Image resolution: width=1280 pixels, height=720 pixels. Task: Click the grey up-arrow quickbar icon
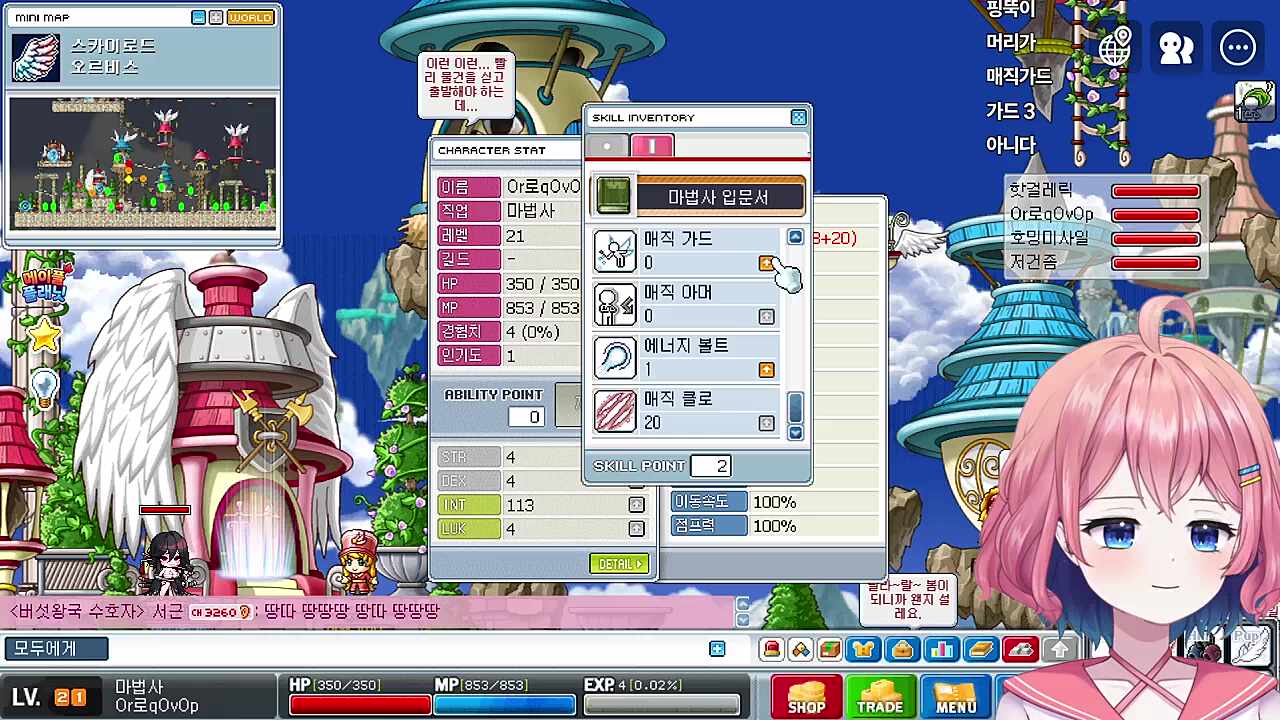[x=1061, y=650]
